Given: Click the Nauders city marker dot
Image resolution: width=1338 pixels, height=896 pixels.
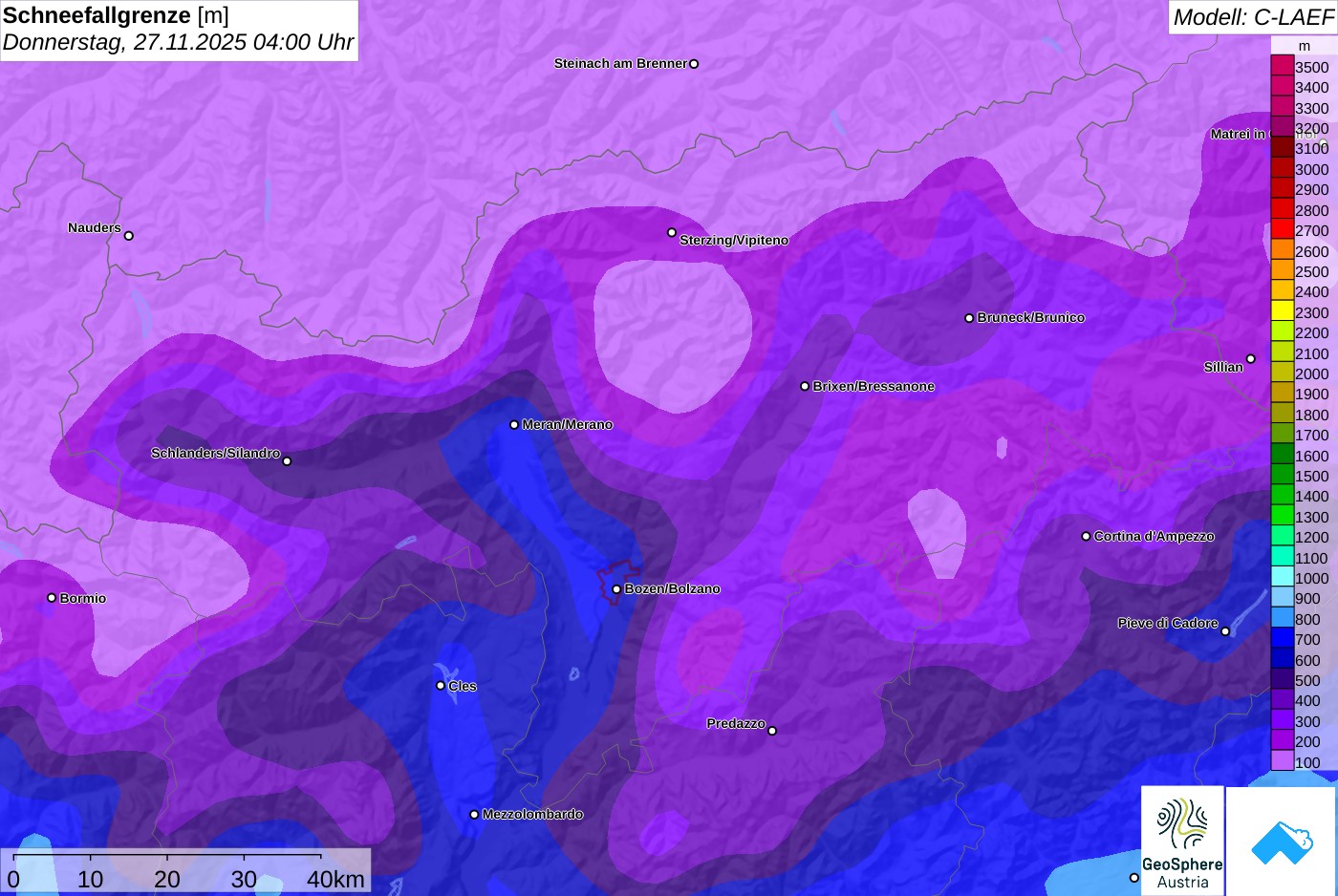Looking at the screenshot, I should [x=129, y=236].
